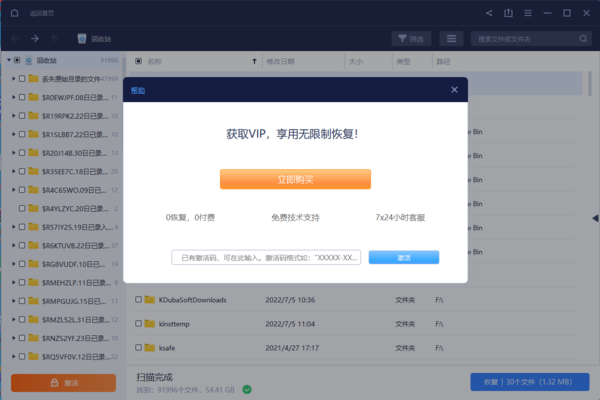Select the $RMPGUJG.15 tree folder
This screenshot has height=400, width=600.
[x=74, y=301]
